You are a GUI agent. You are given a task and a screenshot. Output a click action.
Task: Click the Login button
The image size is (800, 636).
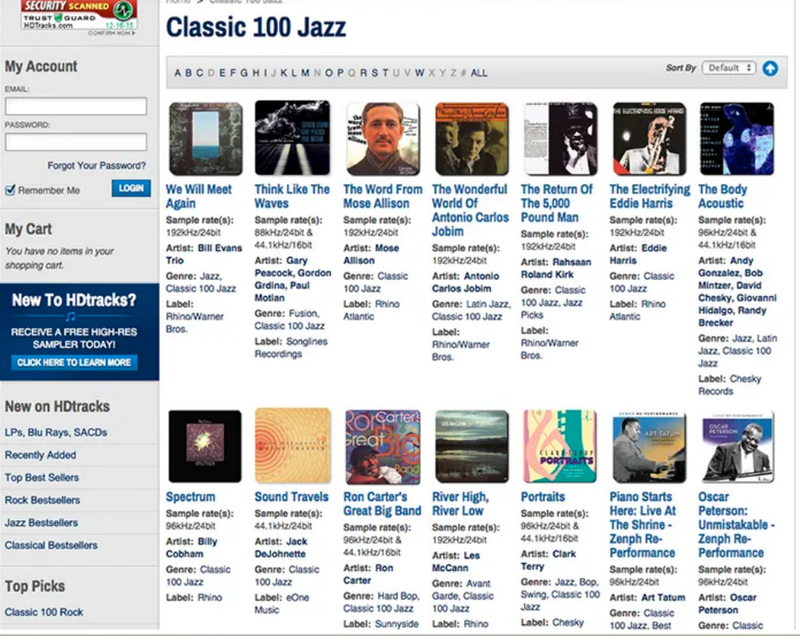(131, 188)
